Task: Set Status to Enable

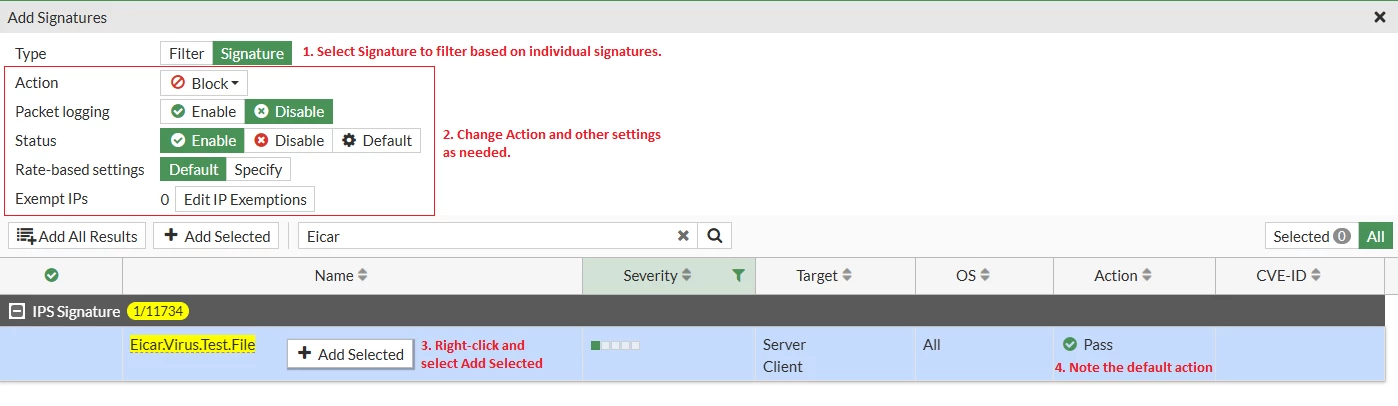Action: pos(203,140)
